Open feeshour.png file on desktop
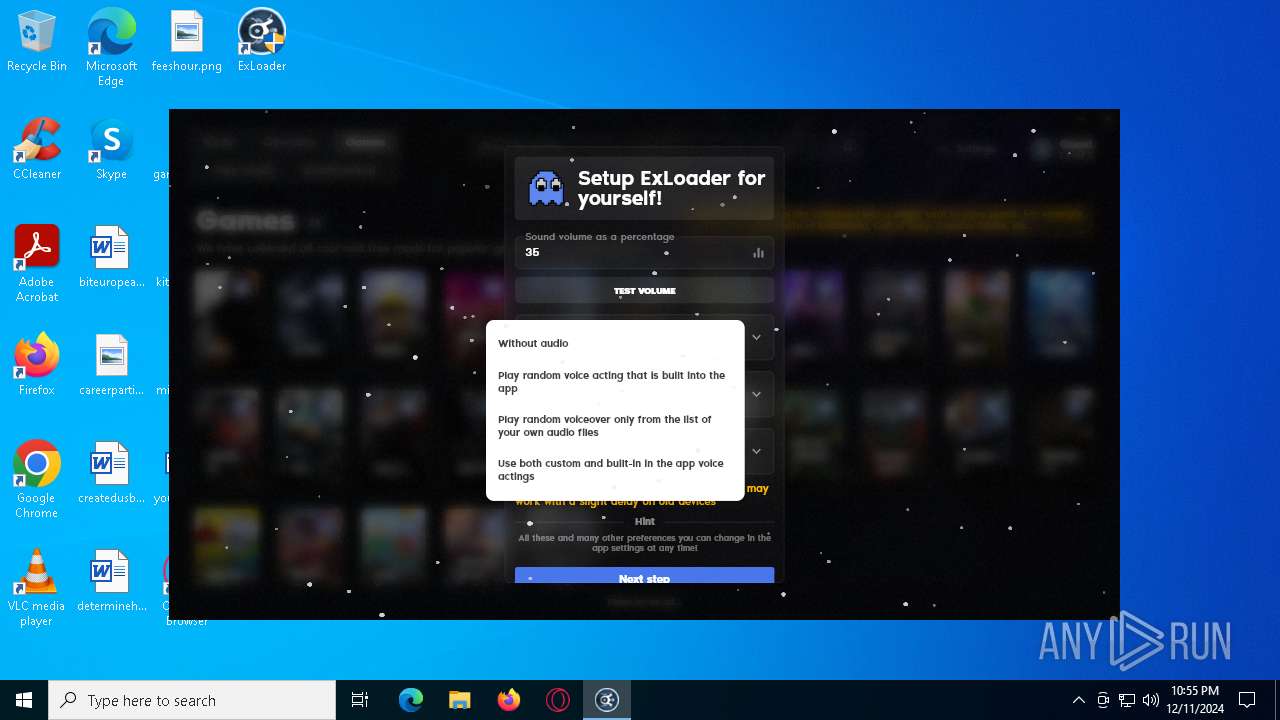 (187, 42)
